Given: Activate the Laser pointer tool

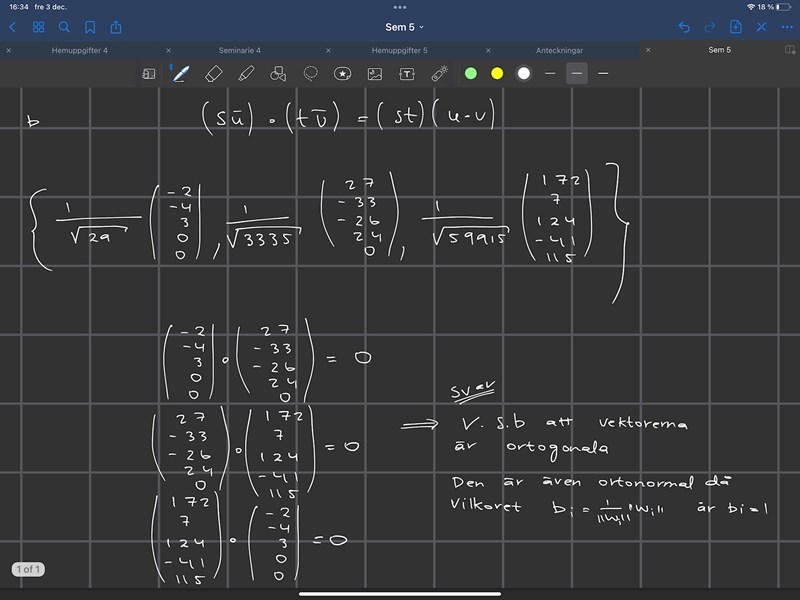Looking at the screenshot, I should (x=439, y=73).
